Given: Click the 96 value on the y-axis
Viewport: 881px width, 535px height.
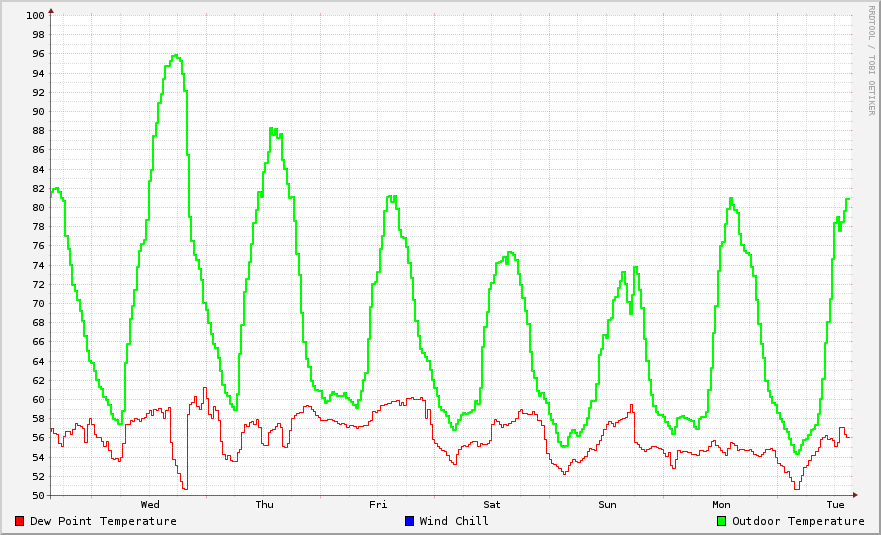Looking at the screenshot, I should point(38,54).
